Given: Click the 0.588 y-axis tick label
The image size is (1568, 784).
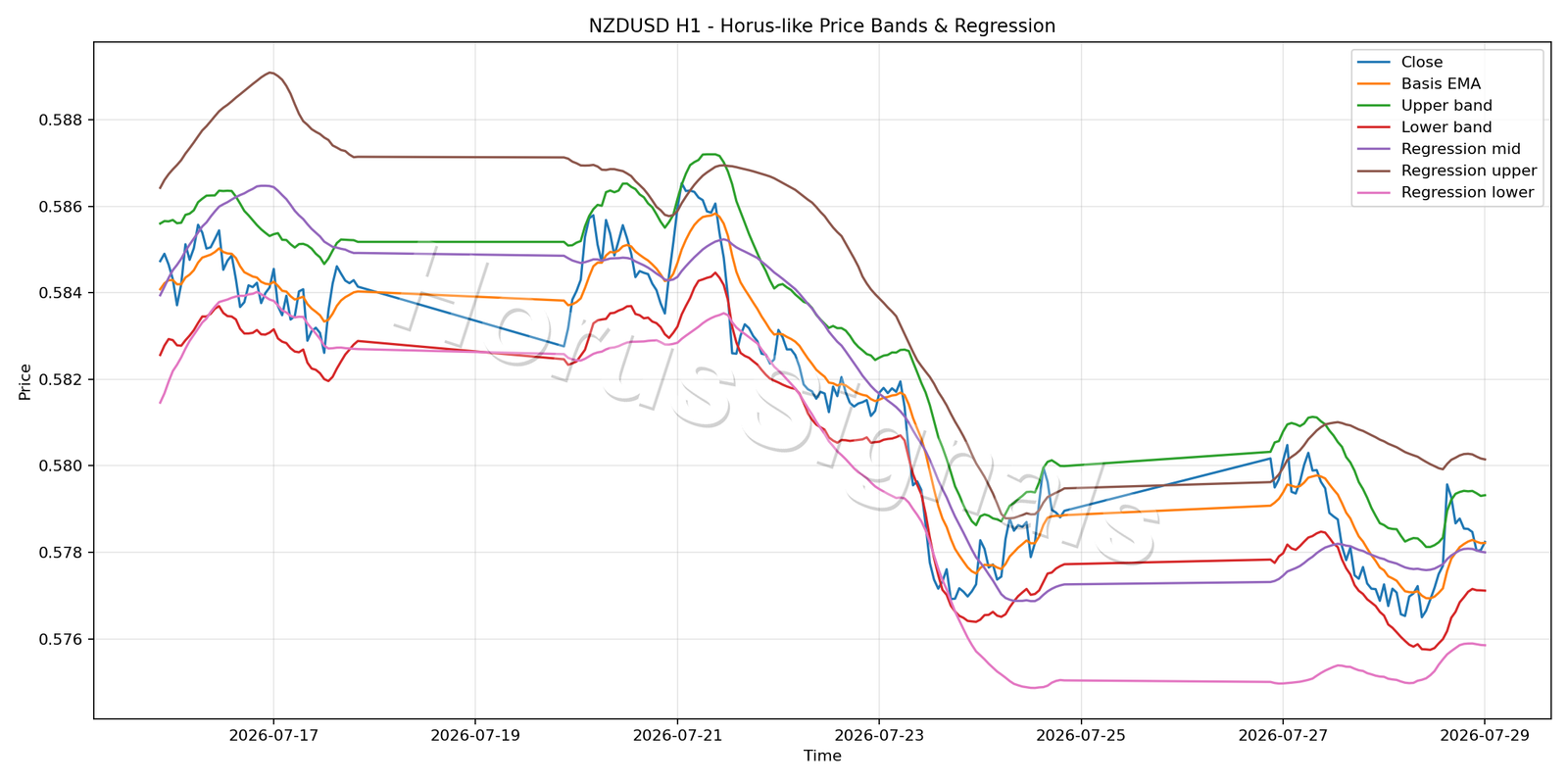Looking at the screenshot, I should coord(61,121).
